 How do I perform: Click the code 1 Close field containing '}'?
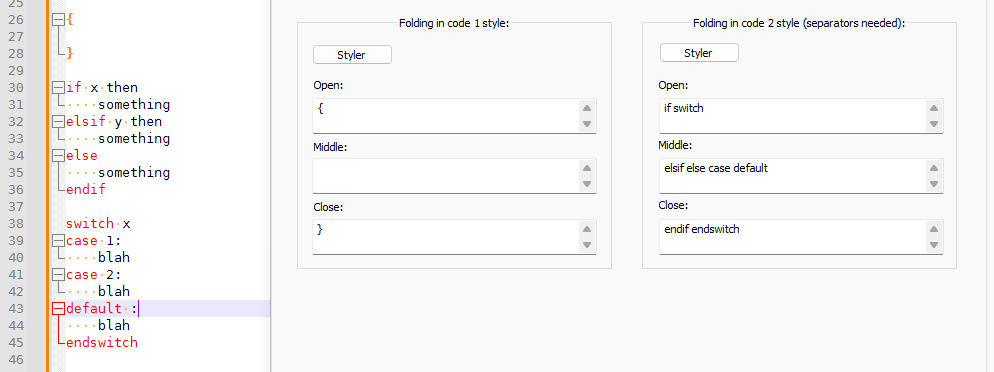pos(446,237)
